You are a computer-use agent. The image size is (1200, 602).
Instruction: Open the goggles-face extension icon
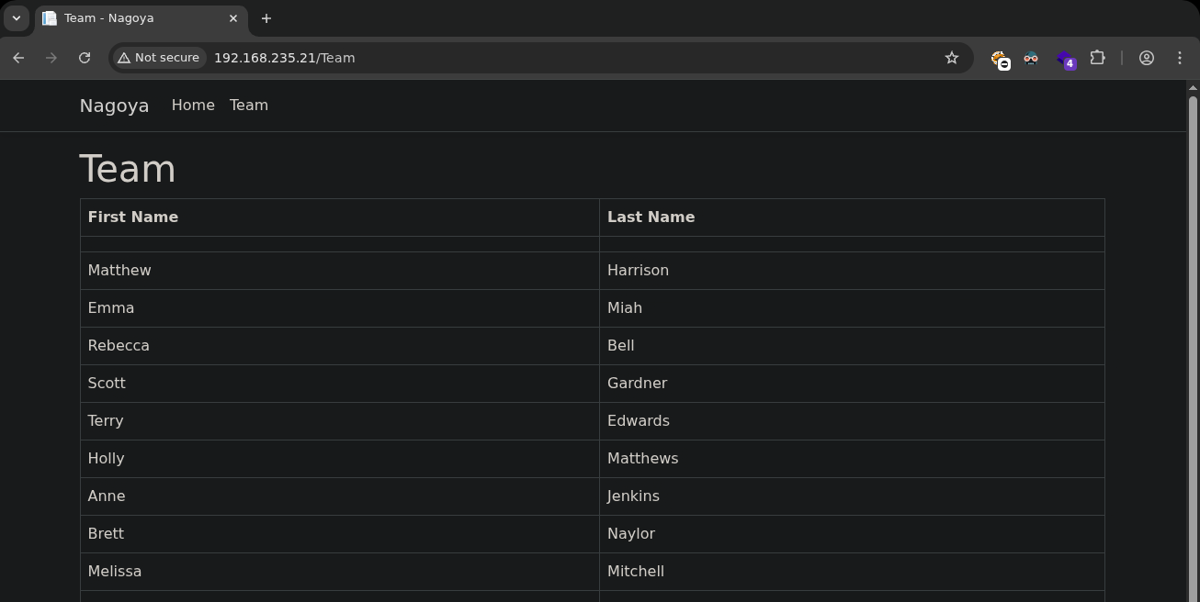[x=1031, y=58]
